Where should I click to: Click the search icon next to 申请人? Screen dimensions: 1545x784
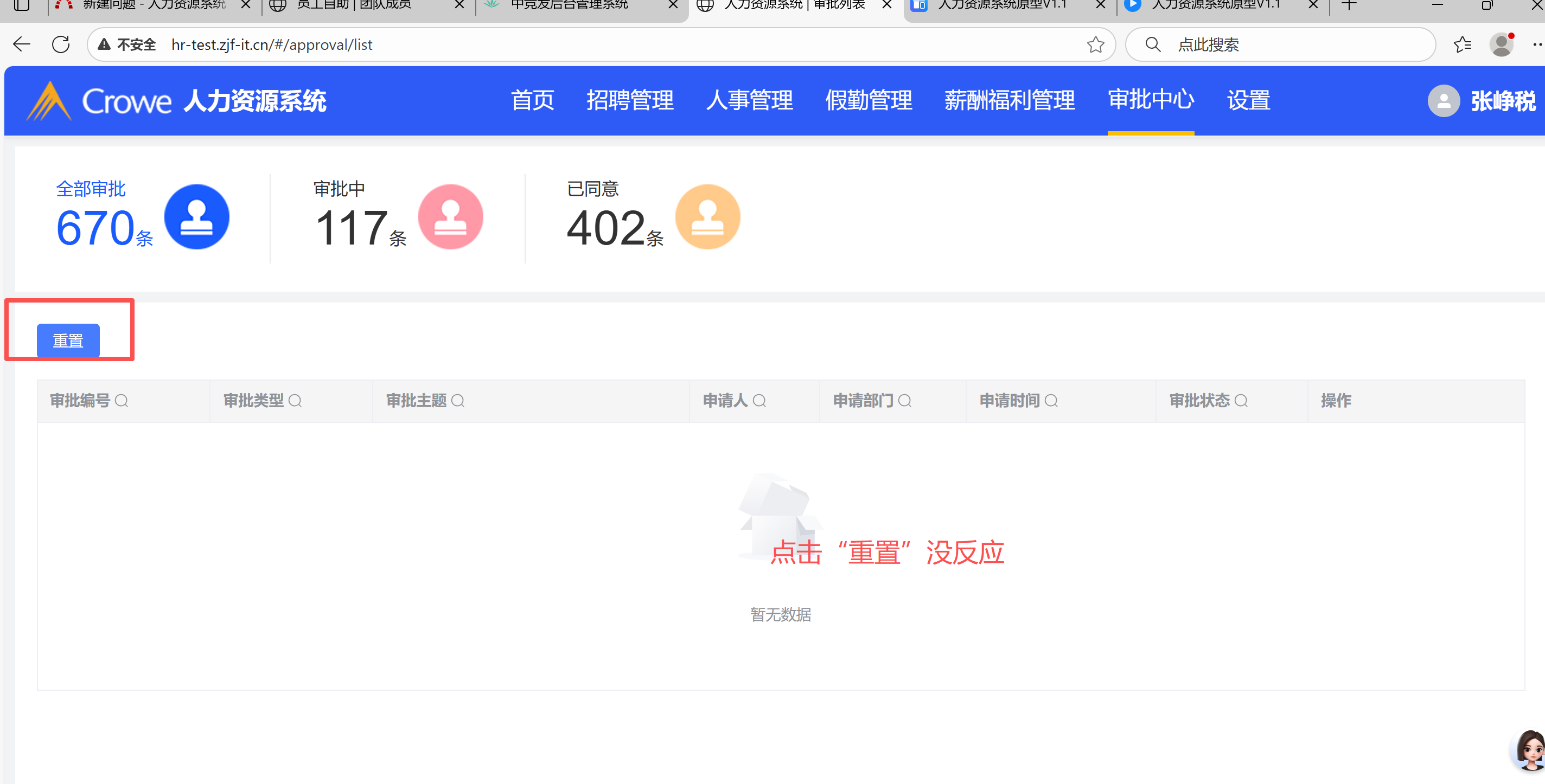759,400
